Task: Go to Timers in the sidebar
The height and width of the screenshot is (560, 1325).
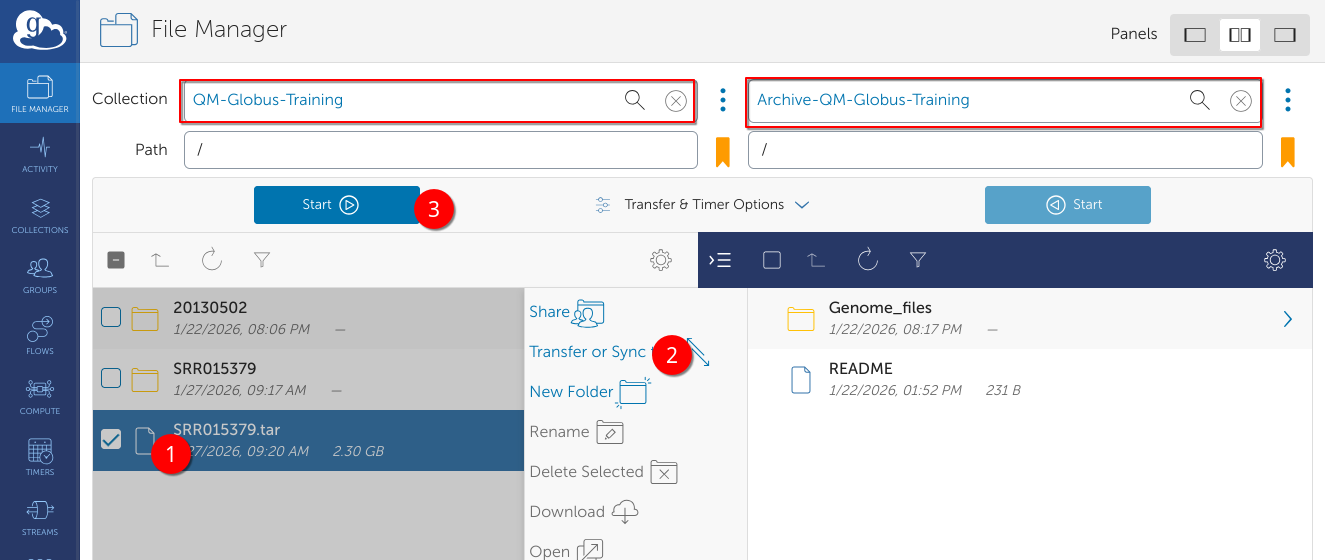Action: pos(40,457)
